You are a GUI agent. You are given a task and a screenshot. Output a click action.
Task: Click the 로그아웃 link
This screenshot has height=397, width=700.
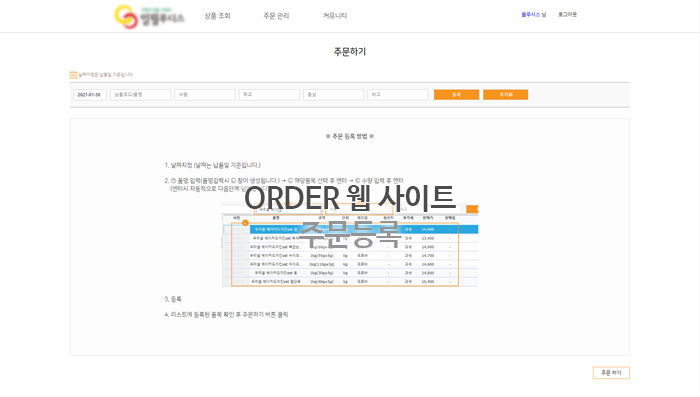(567, 15)
